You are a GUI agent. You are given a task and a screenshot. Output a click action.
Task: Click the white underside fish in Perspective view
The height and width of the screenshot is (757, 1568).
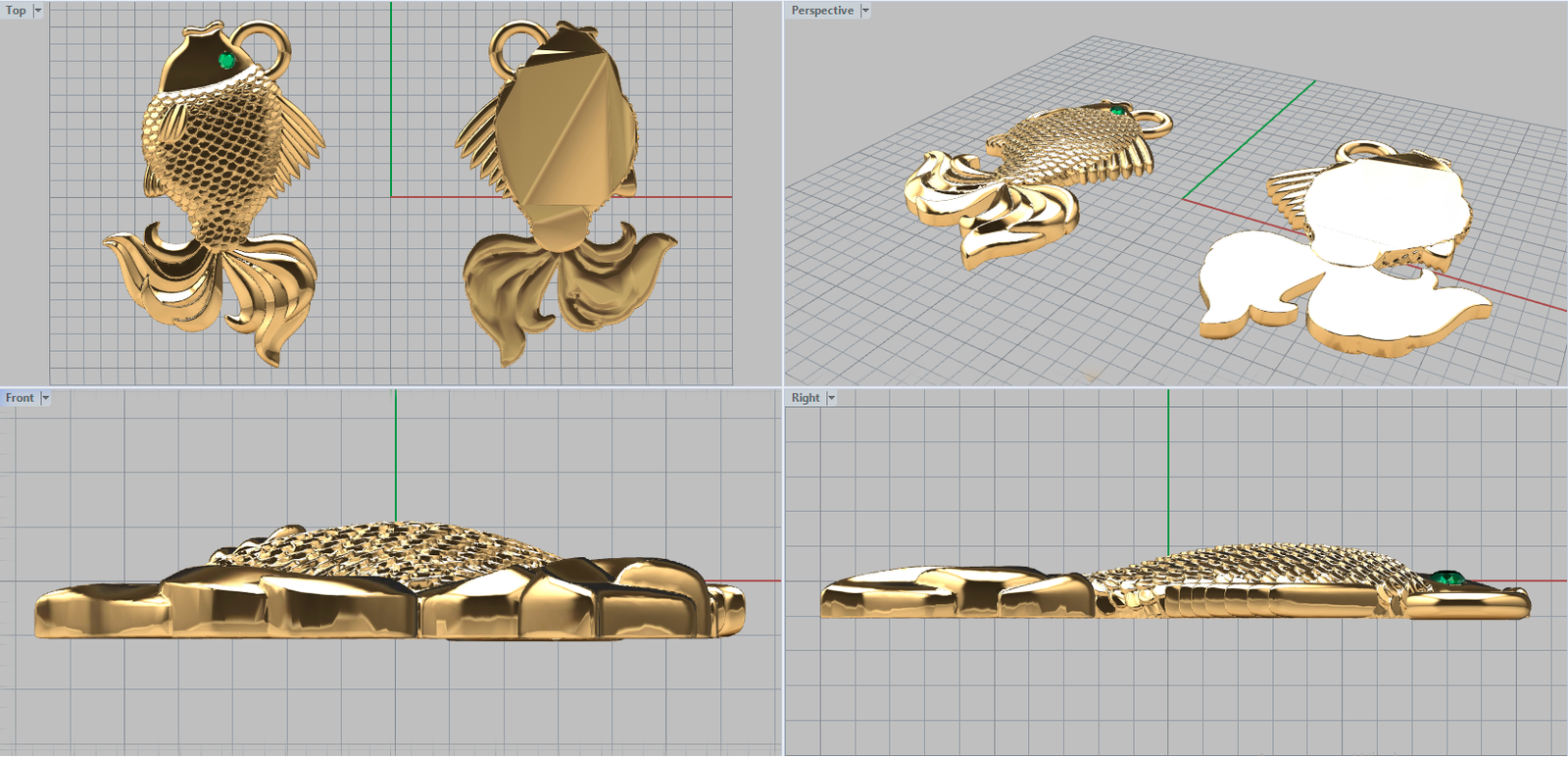1352,255
